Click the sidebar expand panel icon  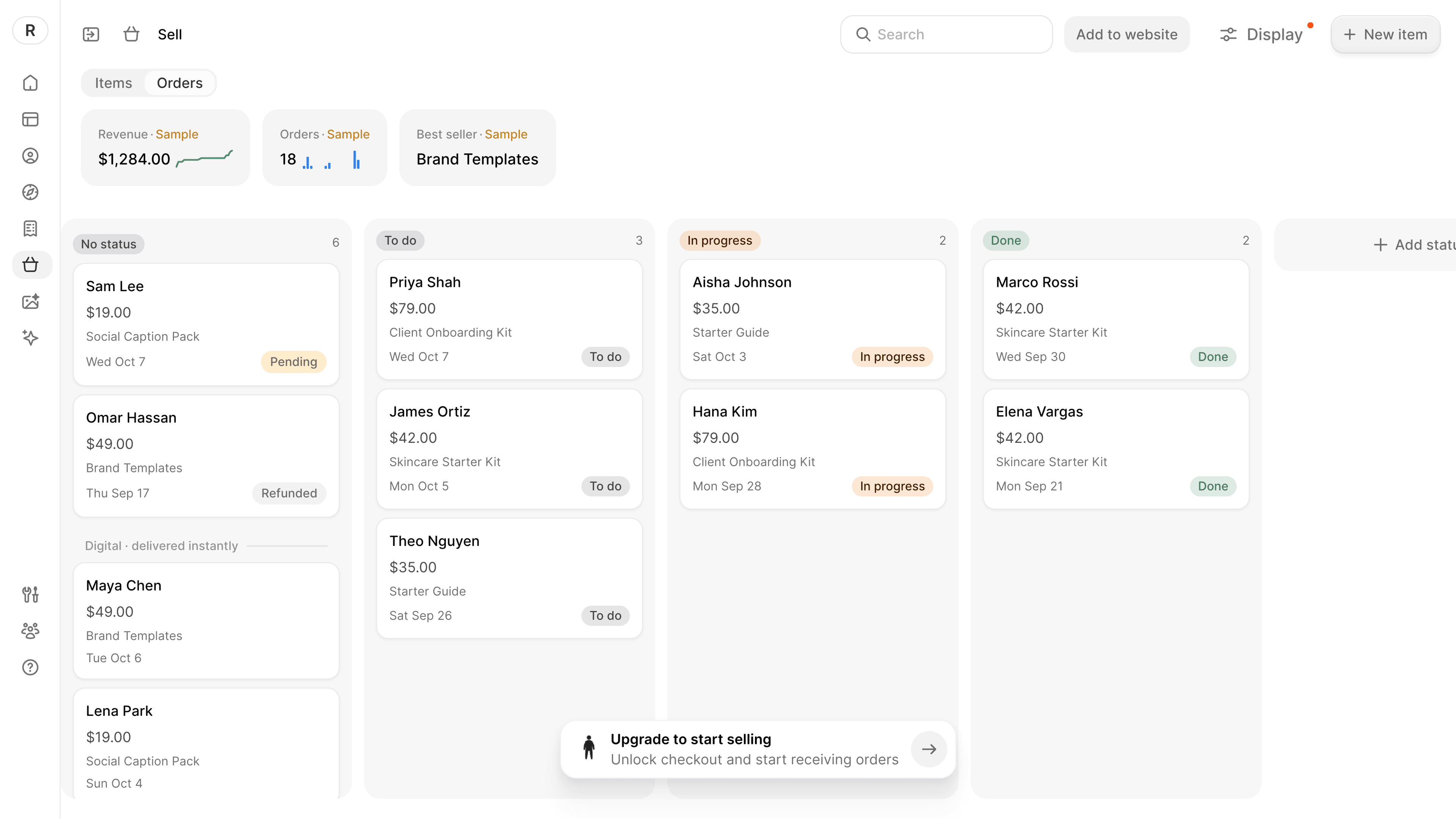pos(91,35)
